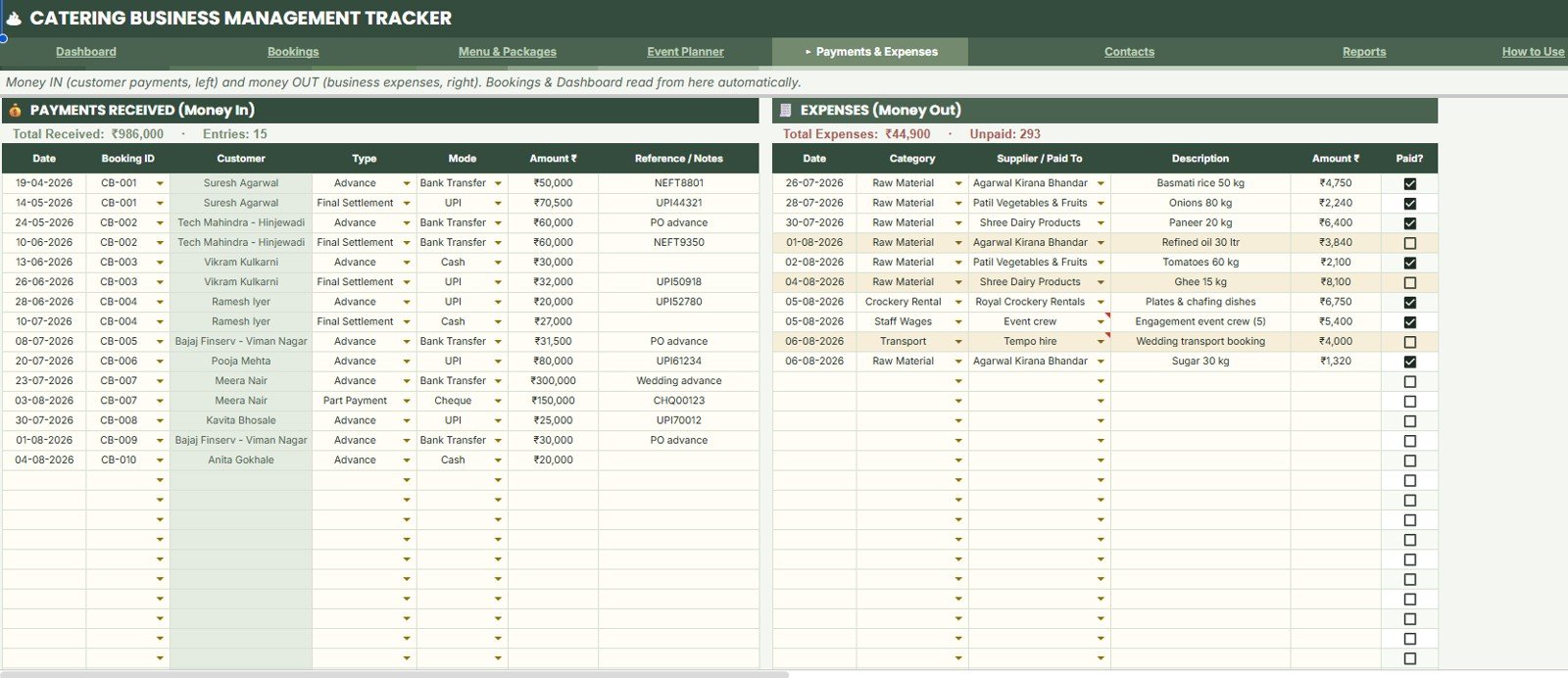Open Menu & Packages sheet
This screenshot has height=678, width=1568.
507,52
